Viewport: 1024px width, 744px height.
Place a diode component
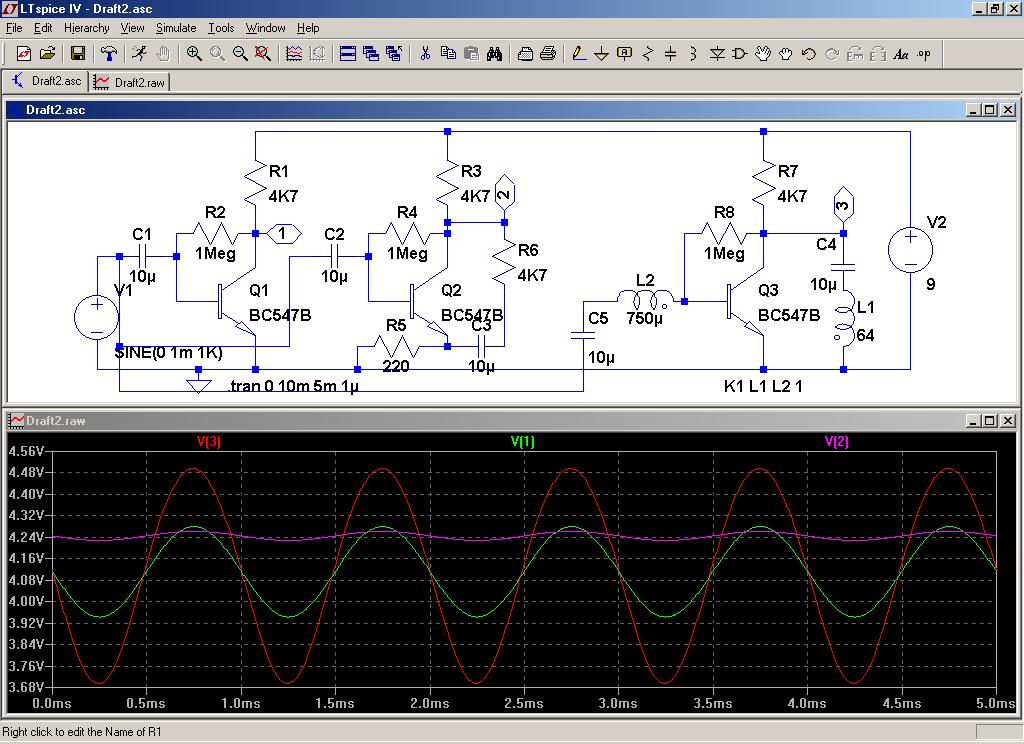point(717,54)
